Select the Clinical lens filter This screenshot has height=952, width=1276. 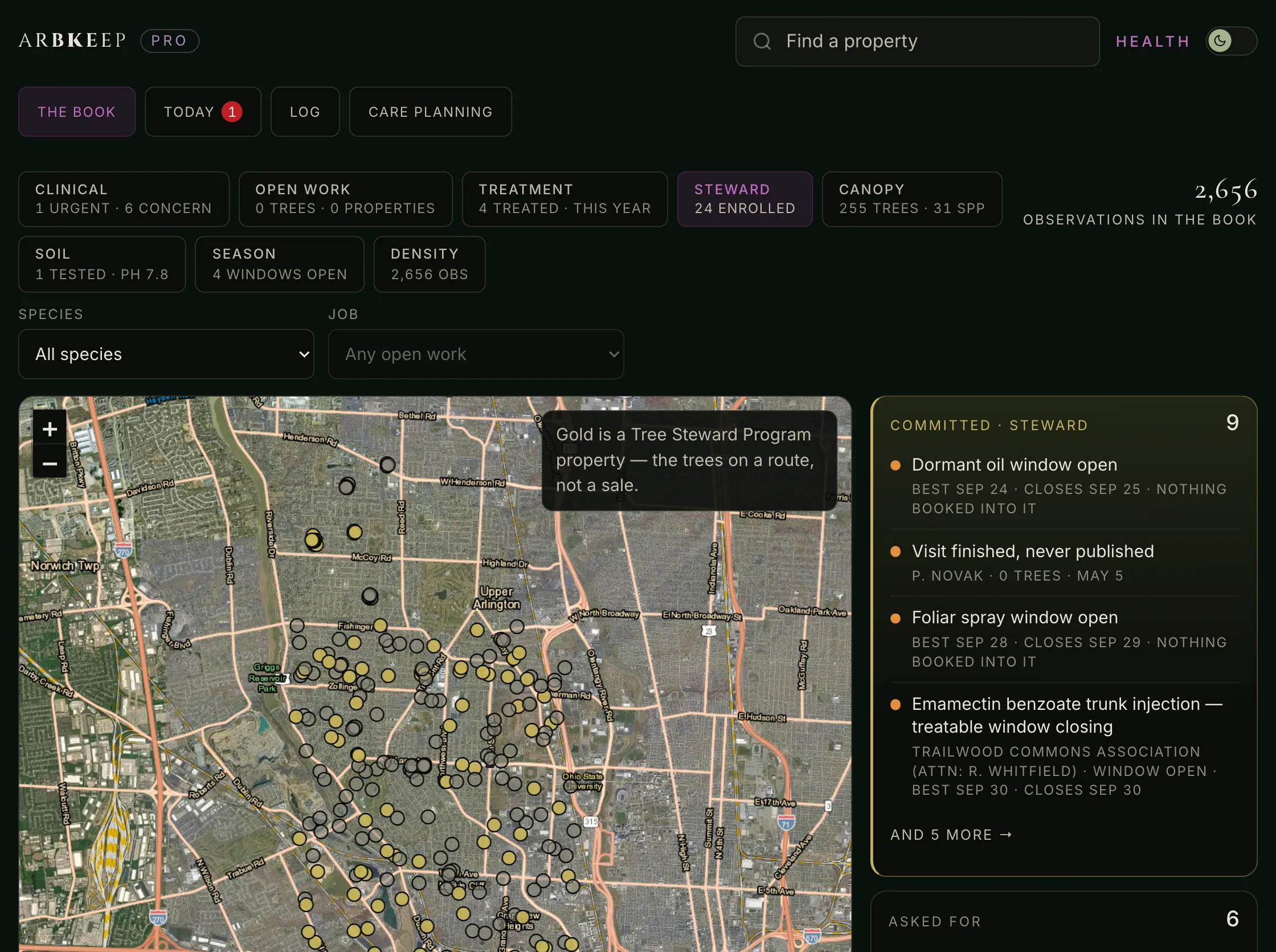click(124, 199)
